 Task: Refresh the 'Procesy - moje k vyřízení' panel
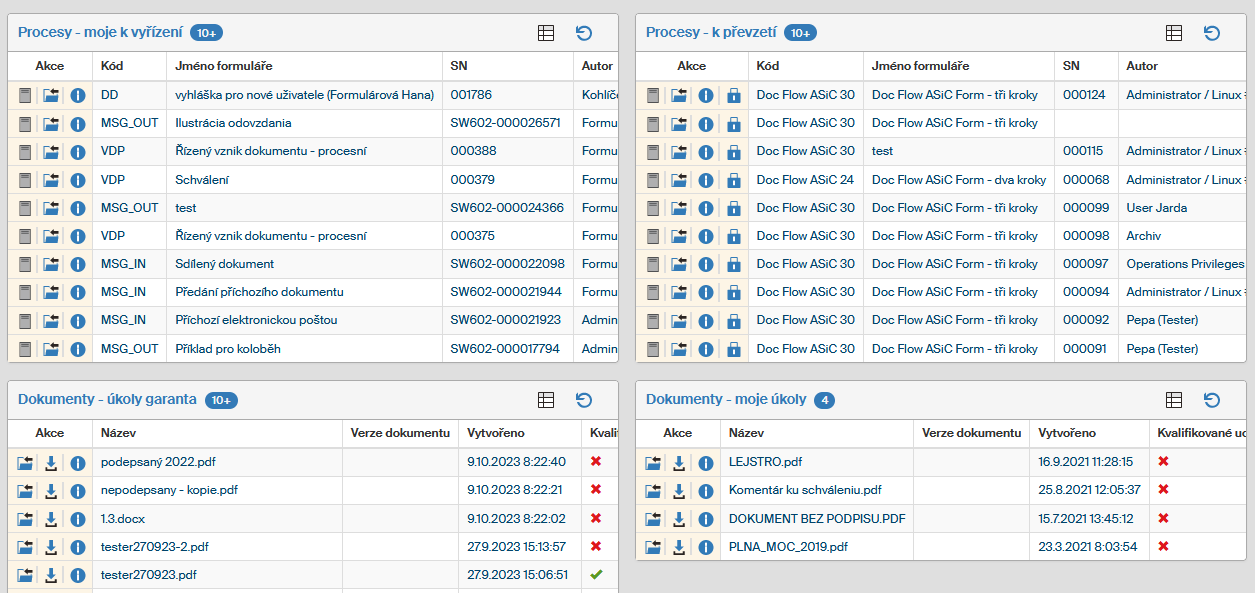coord(584,33)
